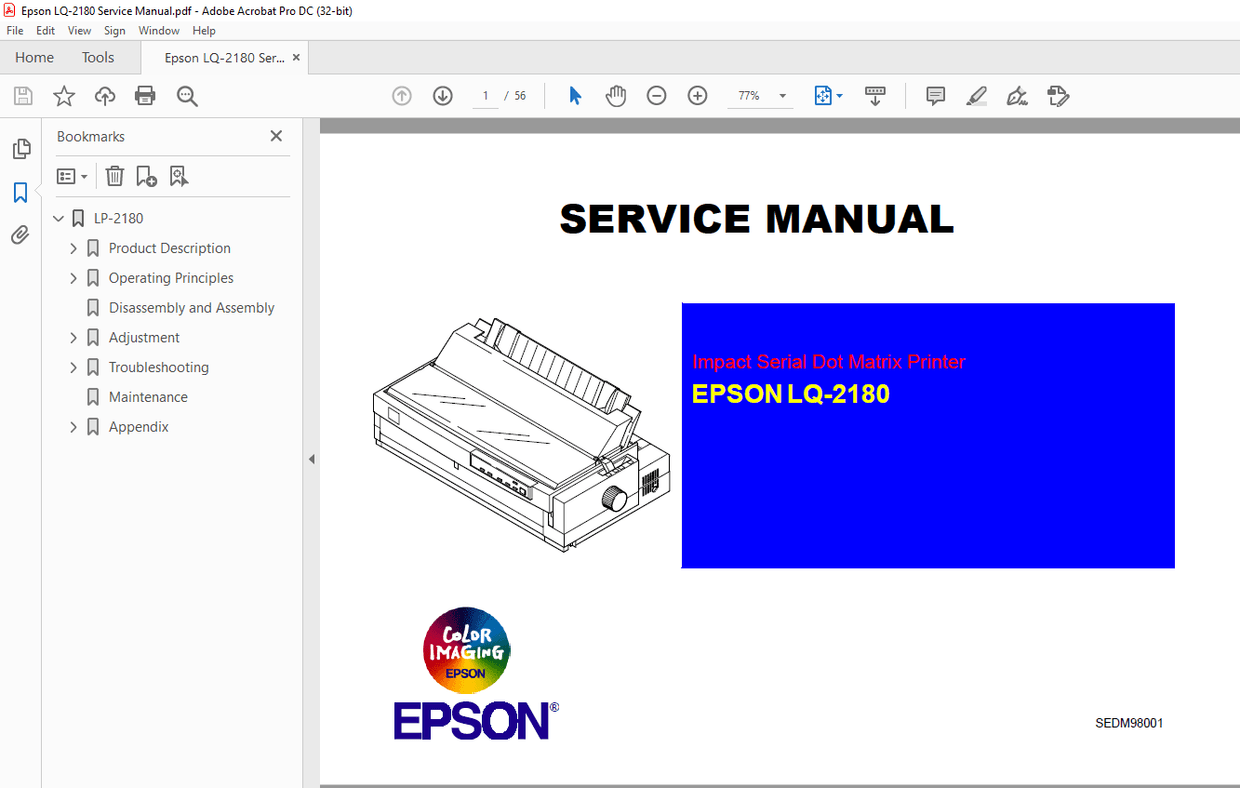Edit the page number field
The image size is (1240, 788).
(485, 95)
